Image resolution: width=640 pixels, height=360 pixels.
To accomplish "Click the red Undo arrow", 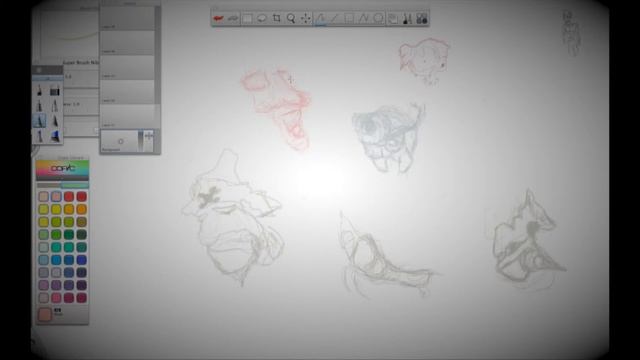I will 218,18.
